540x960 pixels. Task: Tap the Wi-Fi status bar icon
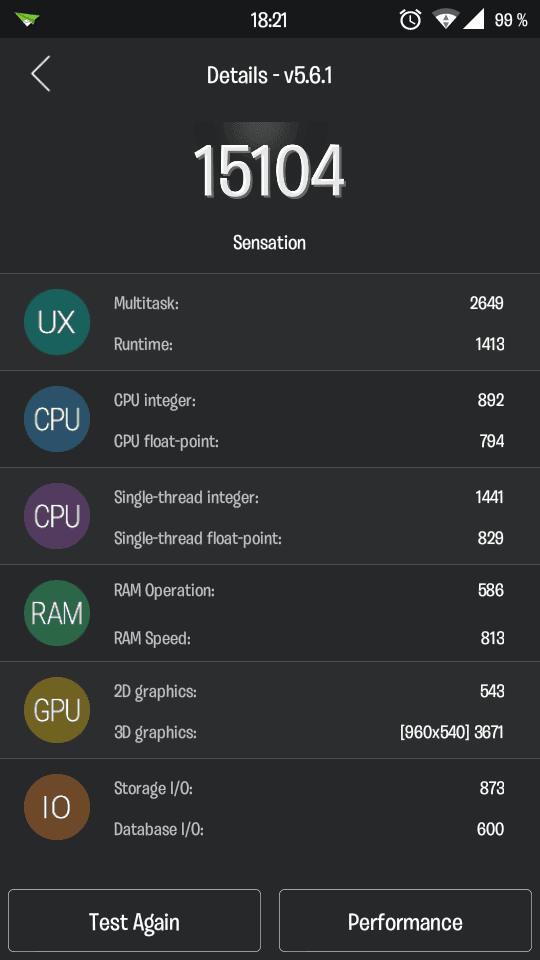click(x=445, y=20)
